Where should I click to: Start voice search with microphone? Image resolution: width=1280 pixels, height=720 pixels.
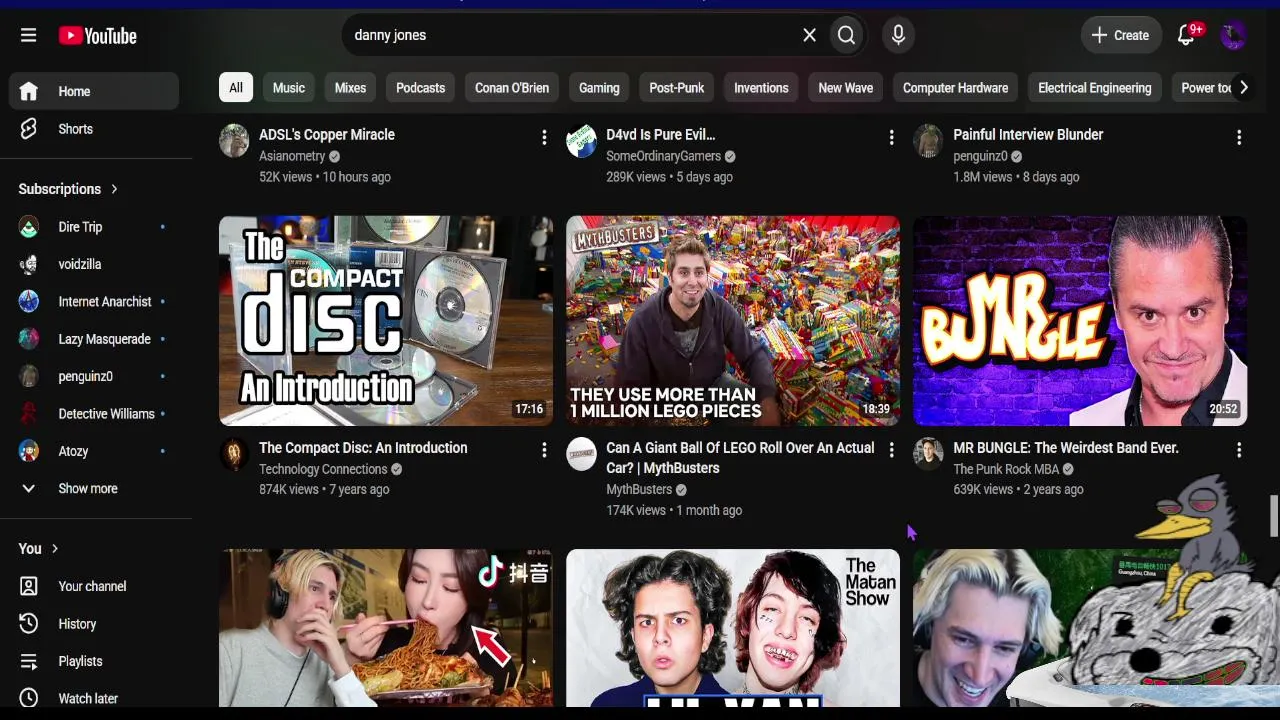click(x=898, y=35)
